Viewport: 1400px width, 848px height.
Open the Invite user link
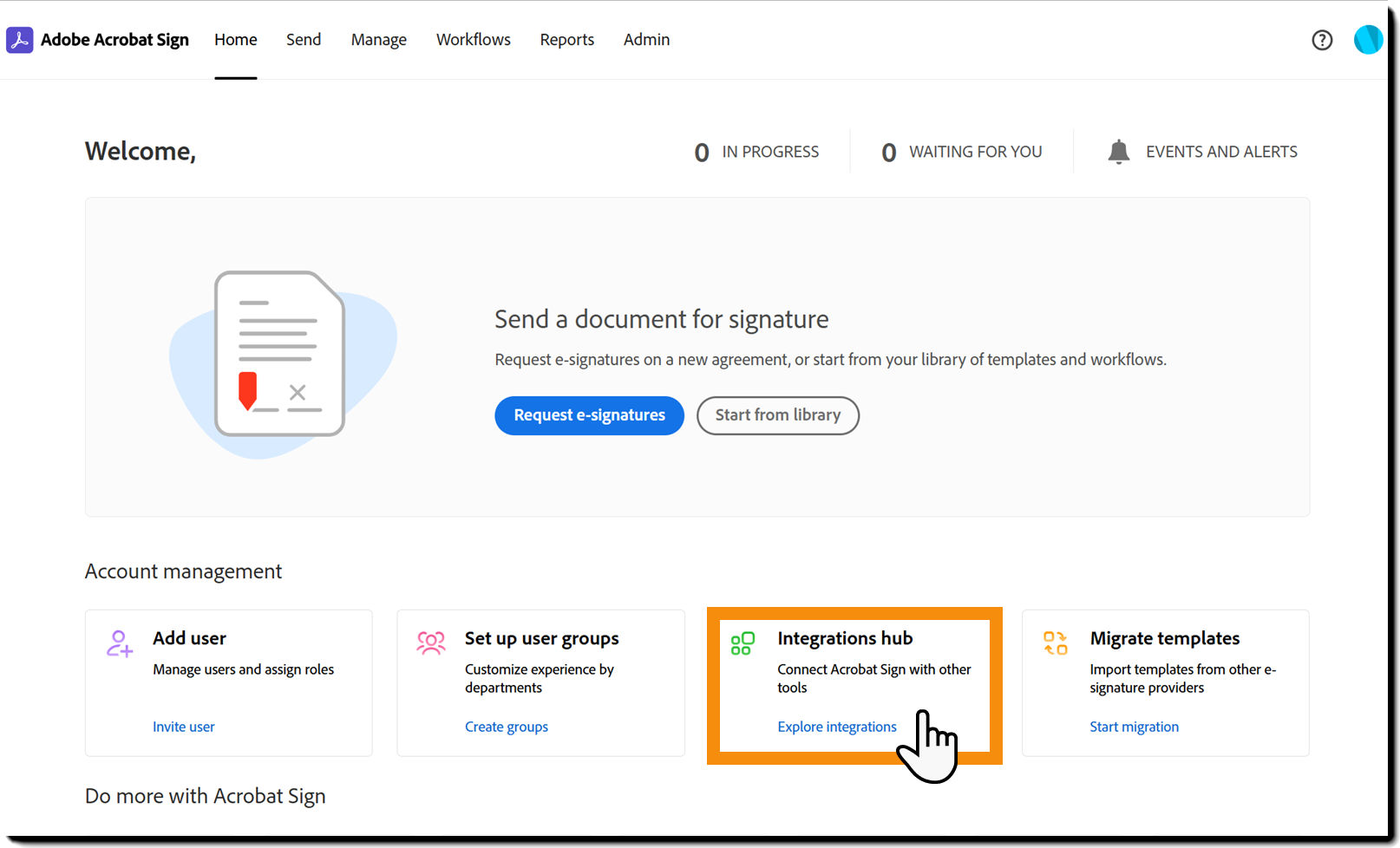click(x=183, y=727)
